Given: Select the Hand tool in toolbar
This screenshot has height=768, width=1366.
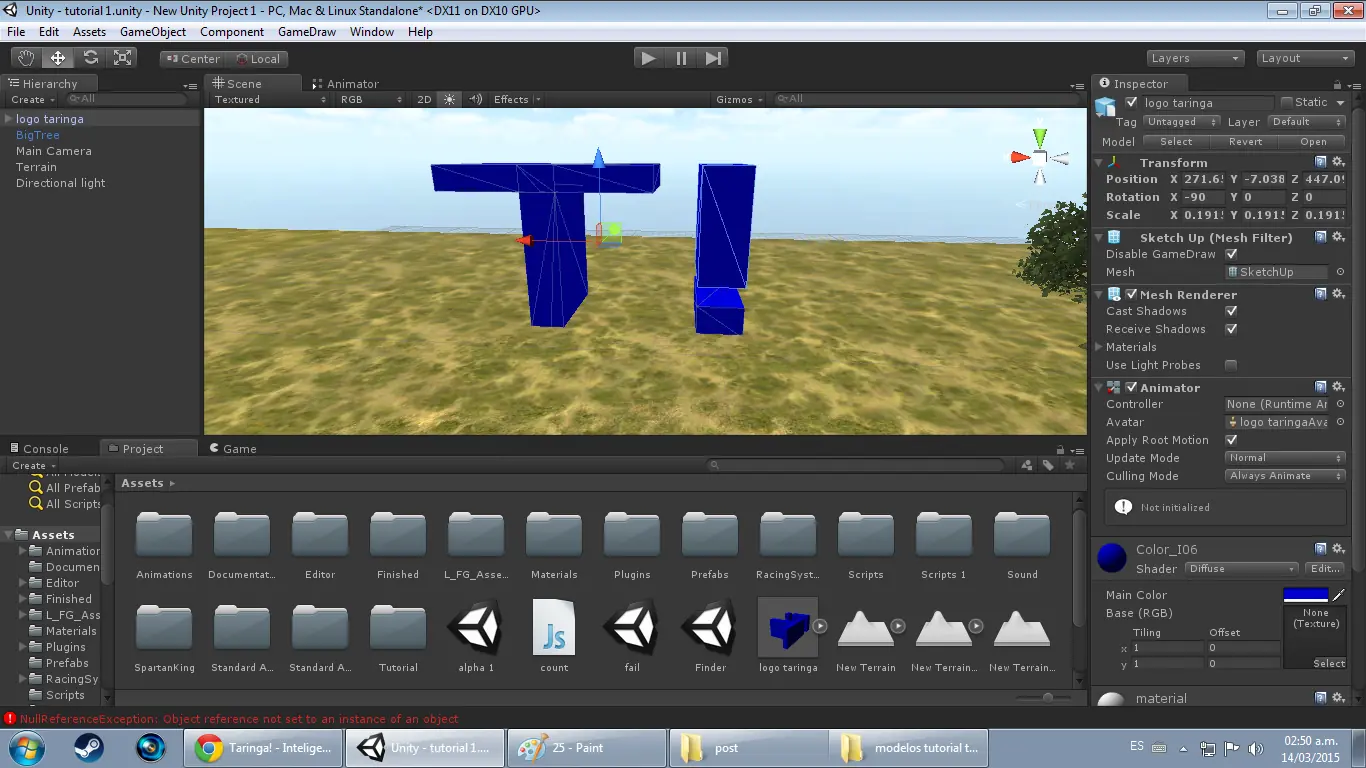Looking at the screenshot, I should [x=26, y=58].
